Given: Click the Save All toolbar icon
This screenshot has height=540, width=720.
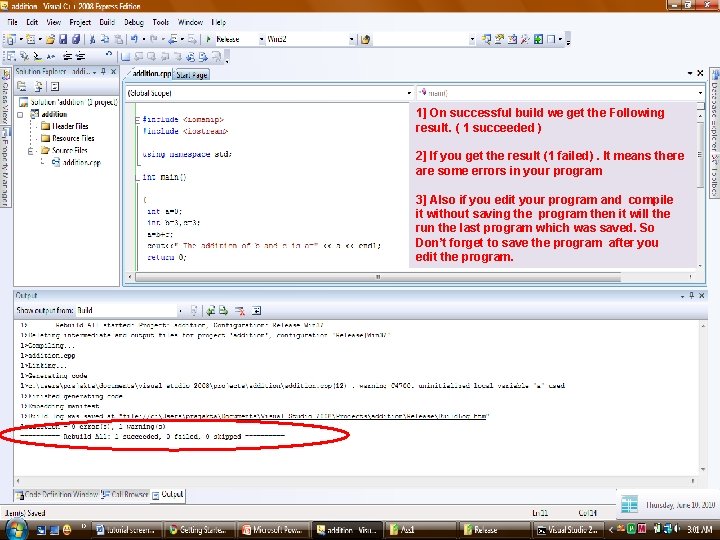Looking at the screenshot, I should pyautogui.click(x=76, y=39).
